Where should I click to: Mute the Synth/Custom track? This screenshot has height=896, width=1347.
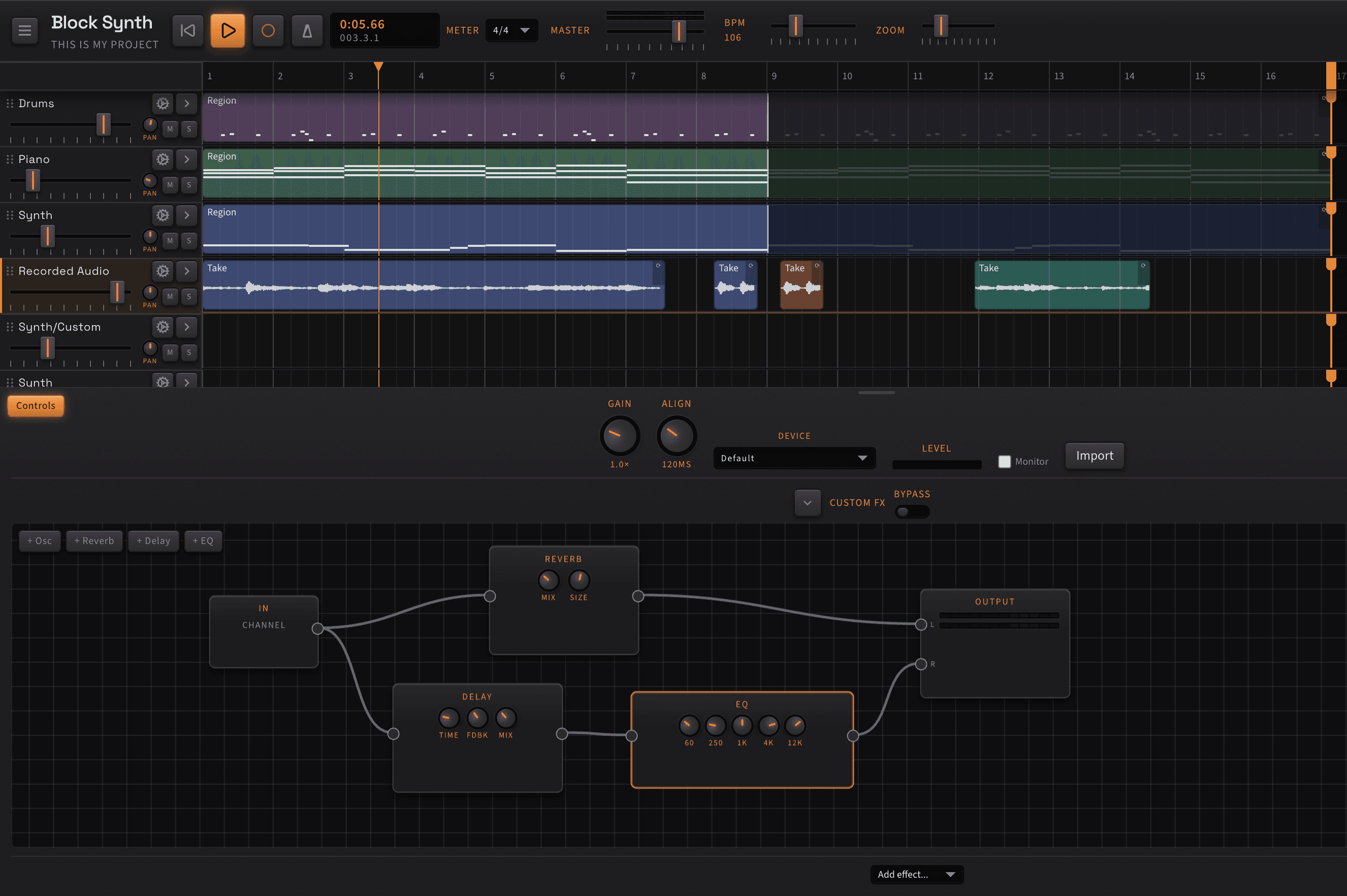(x=170, y=353)
